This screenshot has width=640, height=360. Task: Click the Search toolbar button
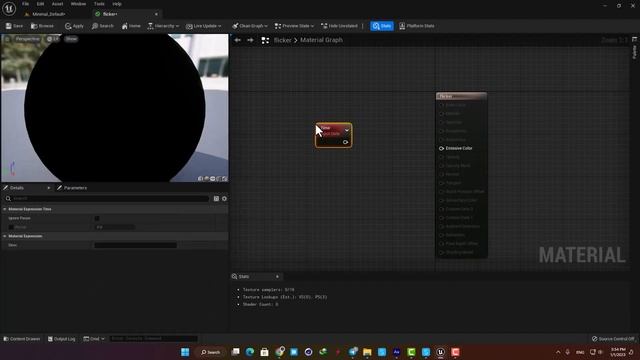(x=102, y=26)
